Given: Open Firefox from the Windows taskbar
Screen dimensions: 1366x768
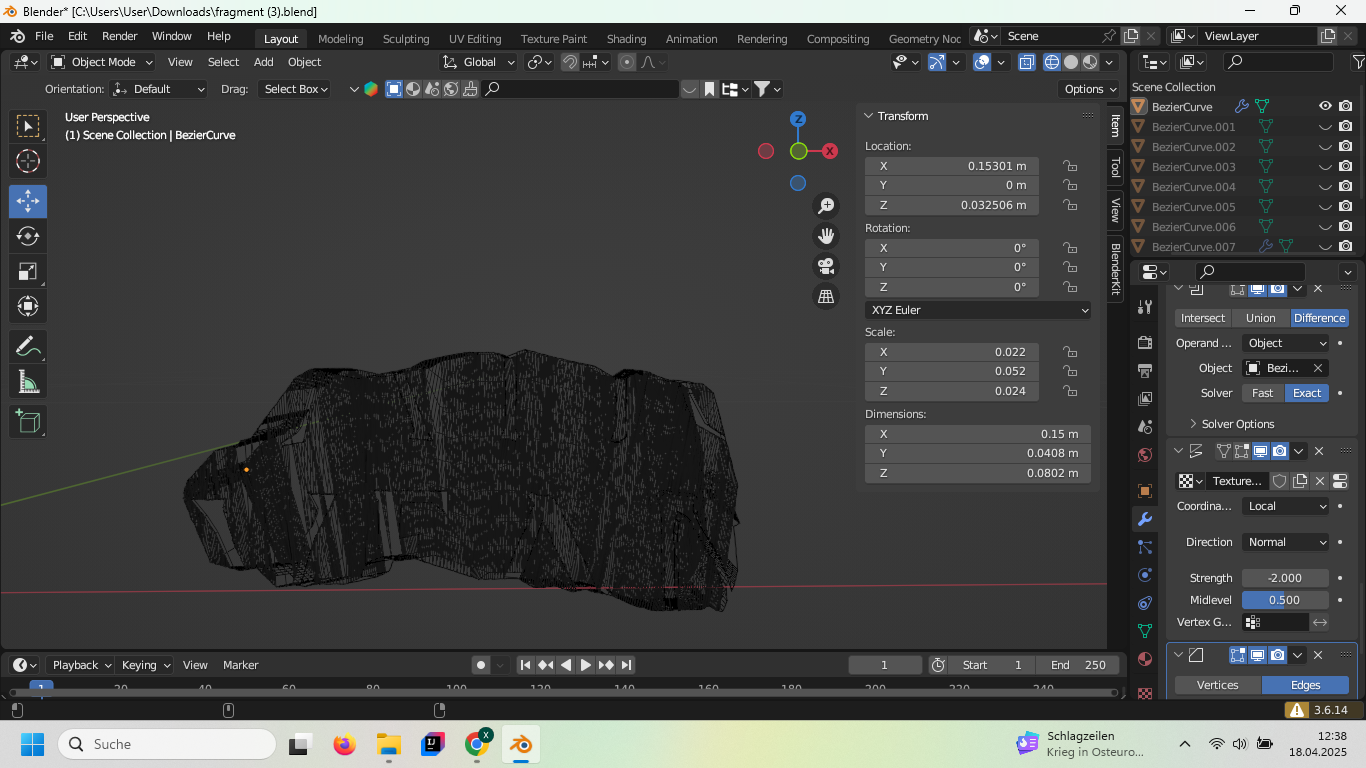Looking at the screenshot, I should [x=344, y=744].
